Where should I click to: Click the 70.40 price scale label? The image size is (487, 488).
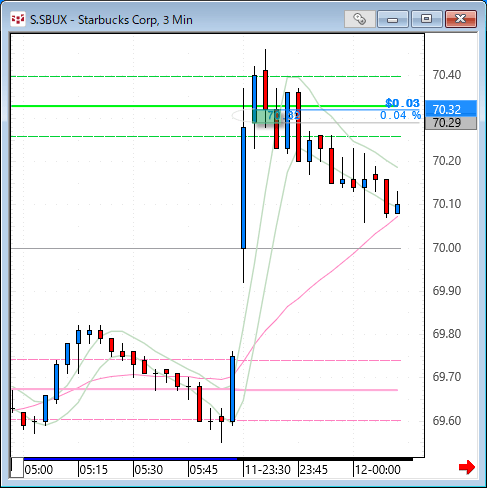447,75
